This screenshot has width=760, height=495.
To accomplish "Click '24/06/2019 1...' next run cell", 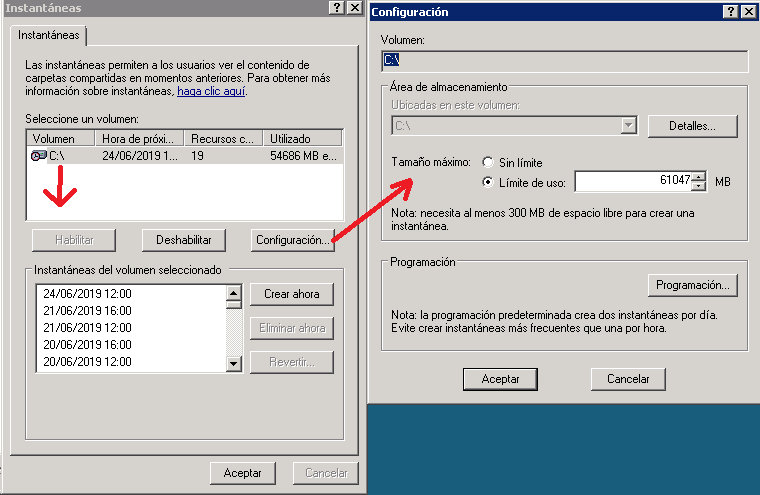I will [x=140, y=156].
